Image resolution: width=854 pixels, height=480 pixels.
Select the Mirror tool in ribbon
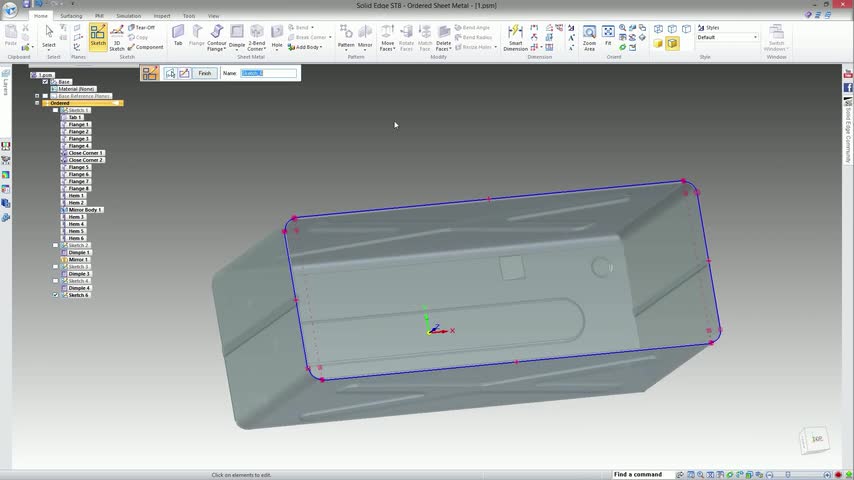pyautogui.click(x=365, y=36)
